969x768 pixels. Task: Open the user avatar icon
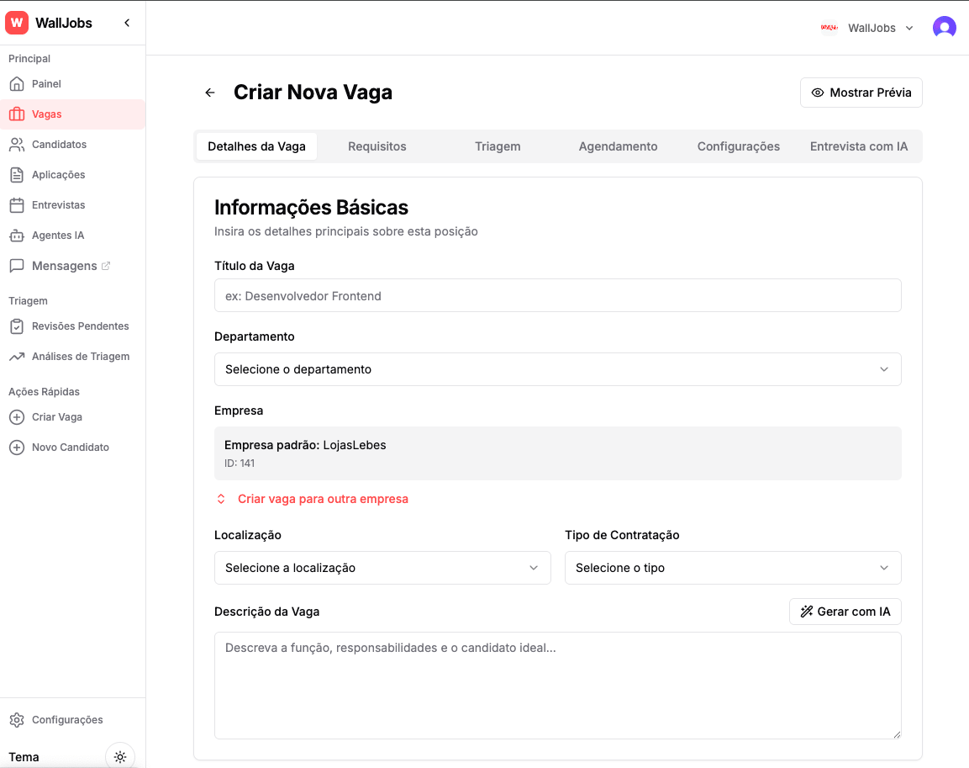coord(943,27)
